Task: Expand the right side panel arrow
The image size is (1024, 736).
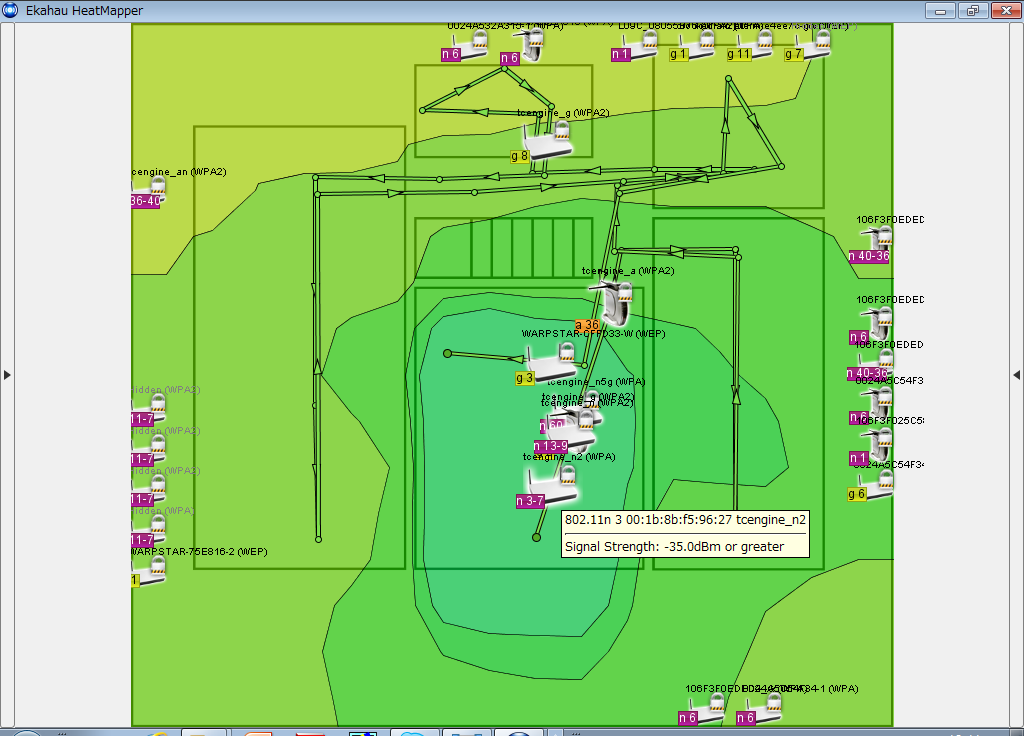Action: point(1016,375)
